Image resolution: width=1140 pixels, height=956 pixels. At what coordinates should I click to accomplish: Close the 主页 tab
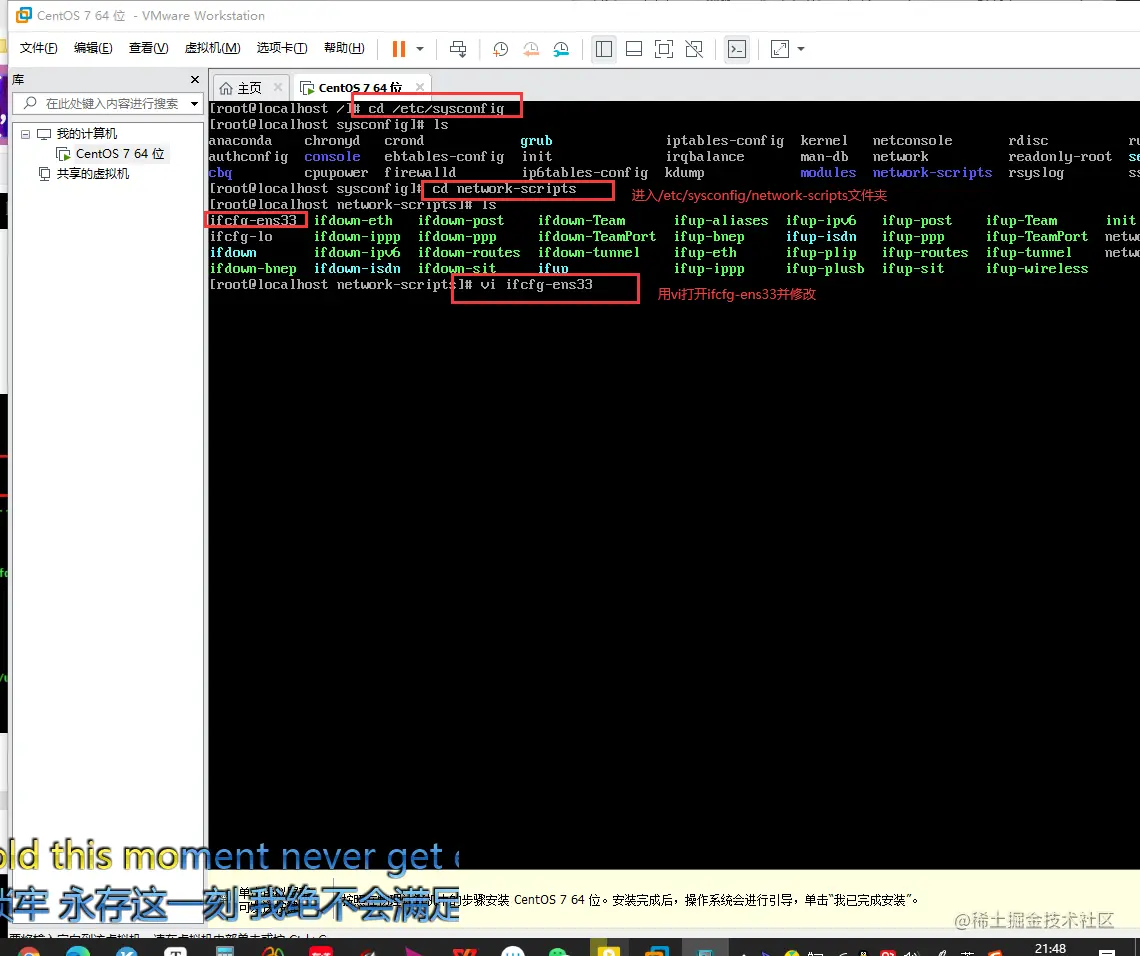click(x=278, y=87)
